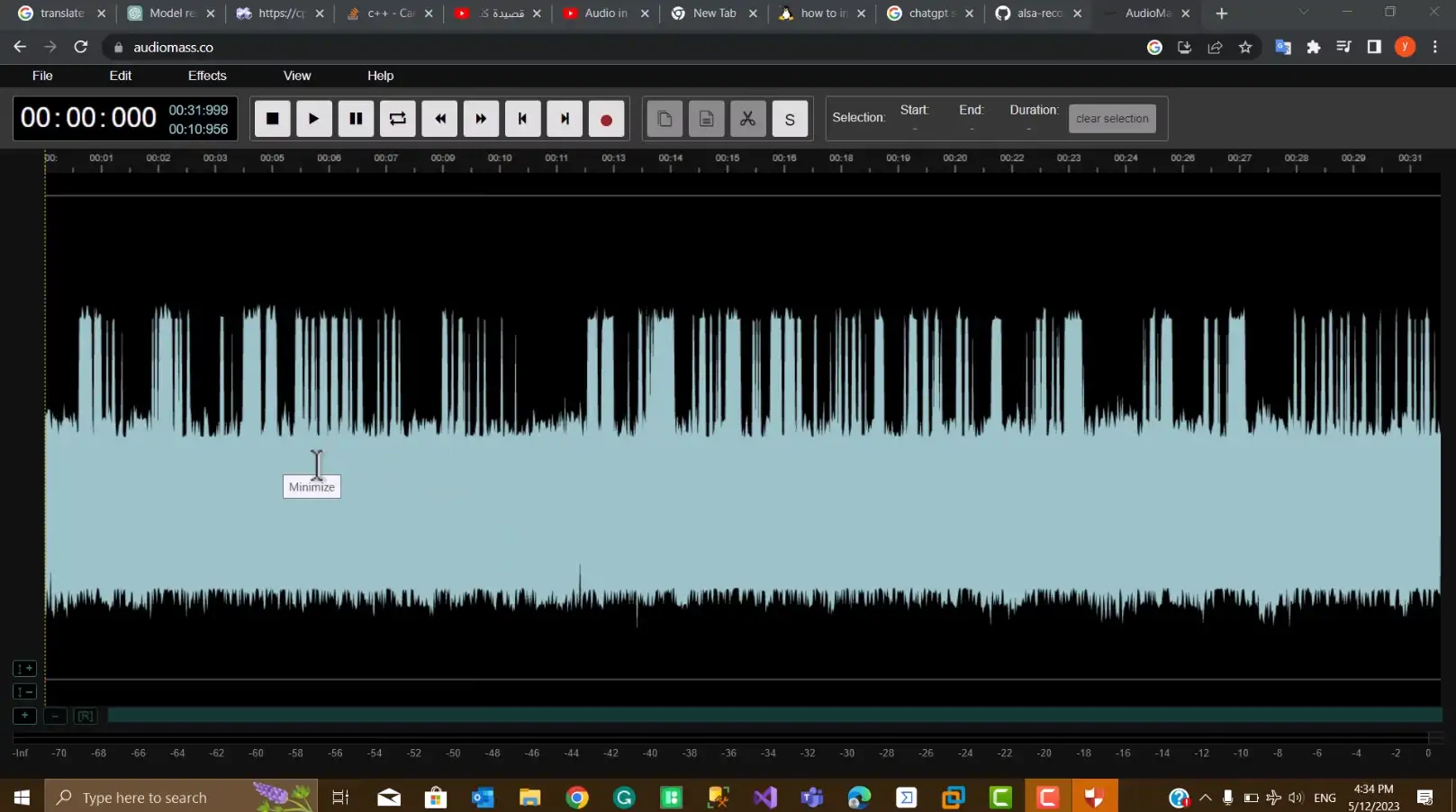The image size is (1456, 812).
Task: Toggle loop playback mode
Action: click(x=397, y=119)
